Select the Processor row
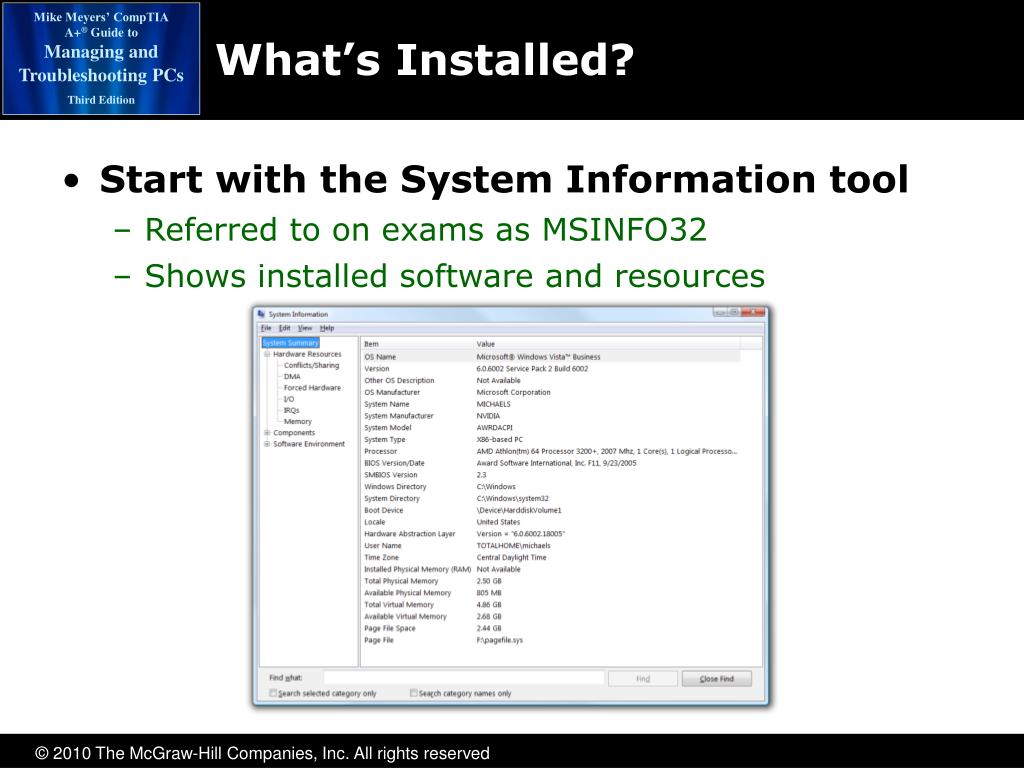The height and width of the screenshot is (768, 1024). (x=551, y=451)
